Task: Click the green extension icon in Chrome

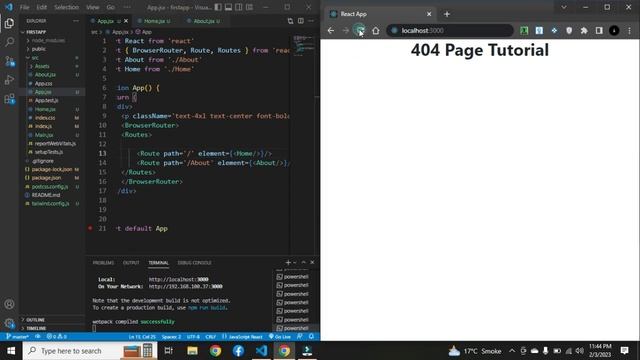Action: tap(524, 30)
